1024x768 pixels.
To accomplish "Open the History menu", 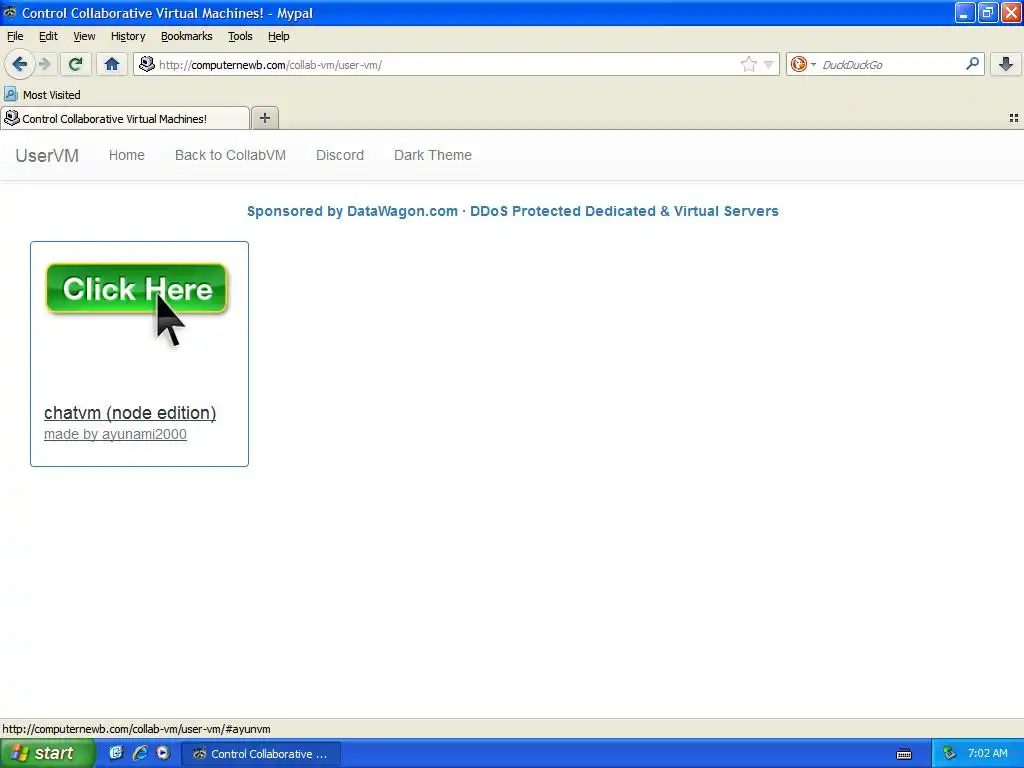I will coord(128,36).
